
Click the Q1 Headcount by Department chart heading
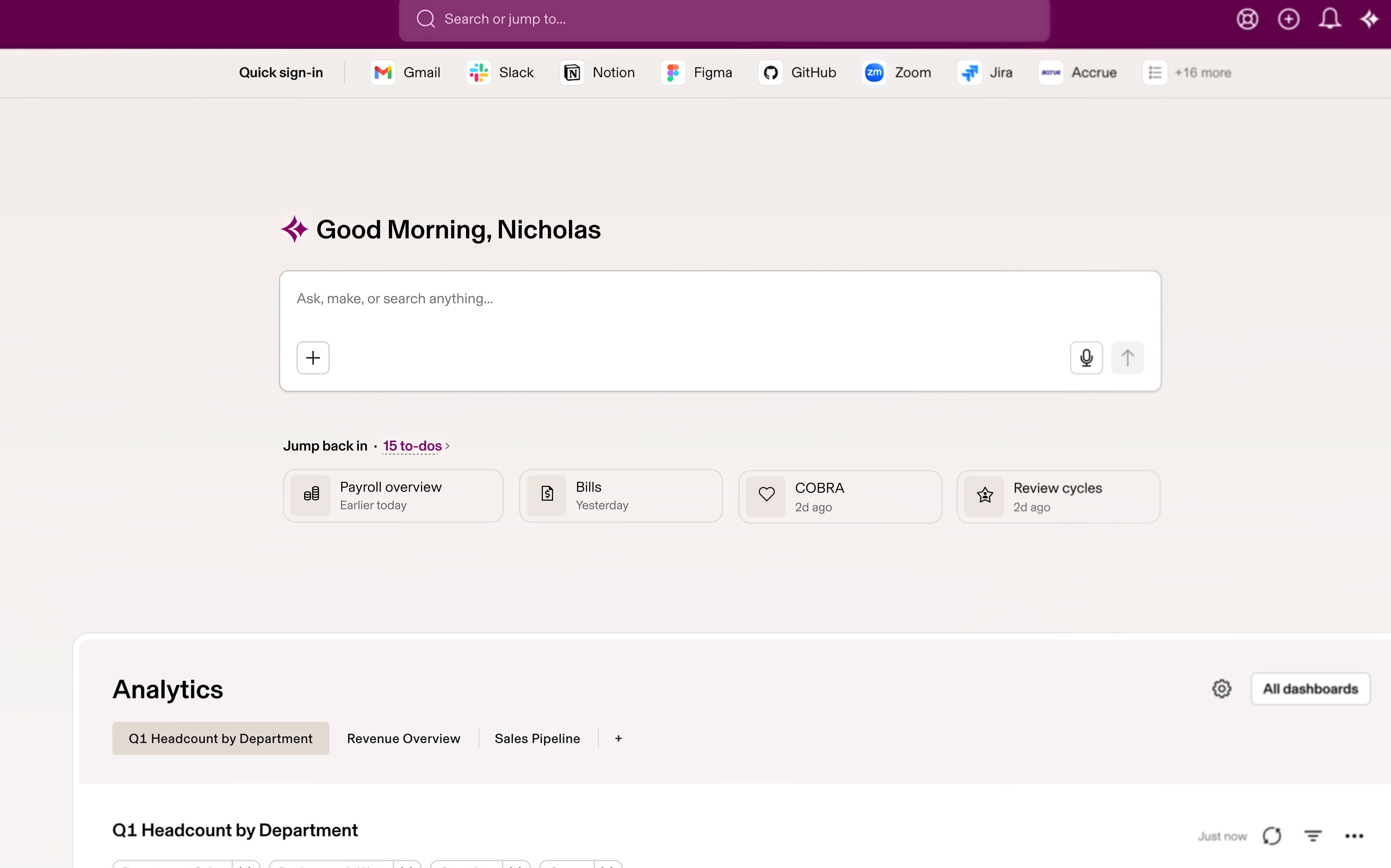[235, 831]
